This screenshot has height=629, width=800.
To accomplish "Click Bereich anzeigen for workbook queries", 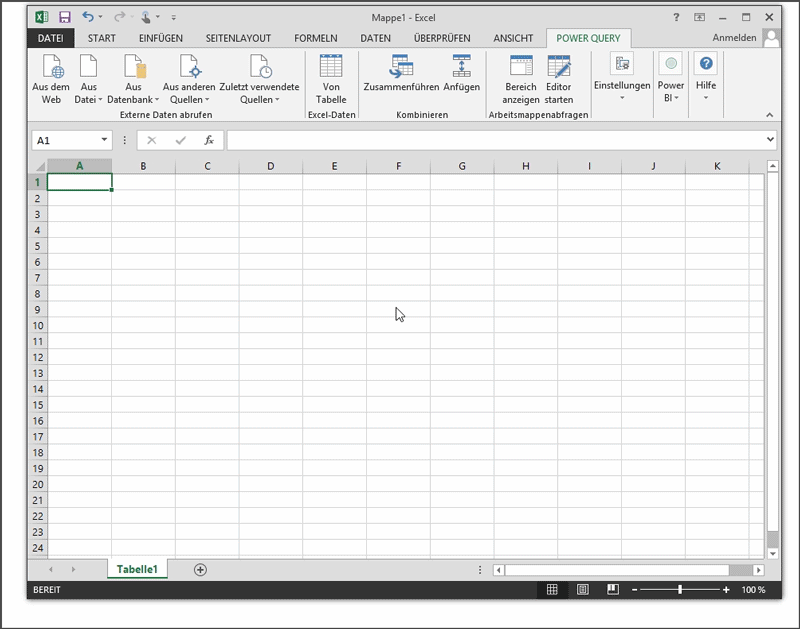I will coord(521,68).
